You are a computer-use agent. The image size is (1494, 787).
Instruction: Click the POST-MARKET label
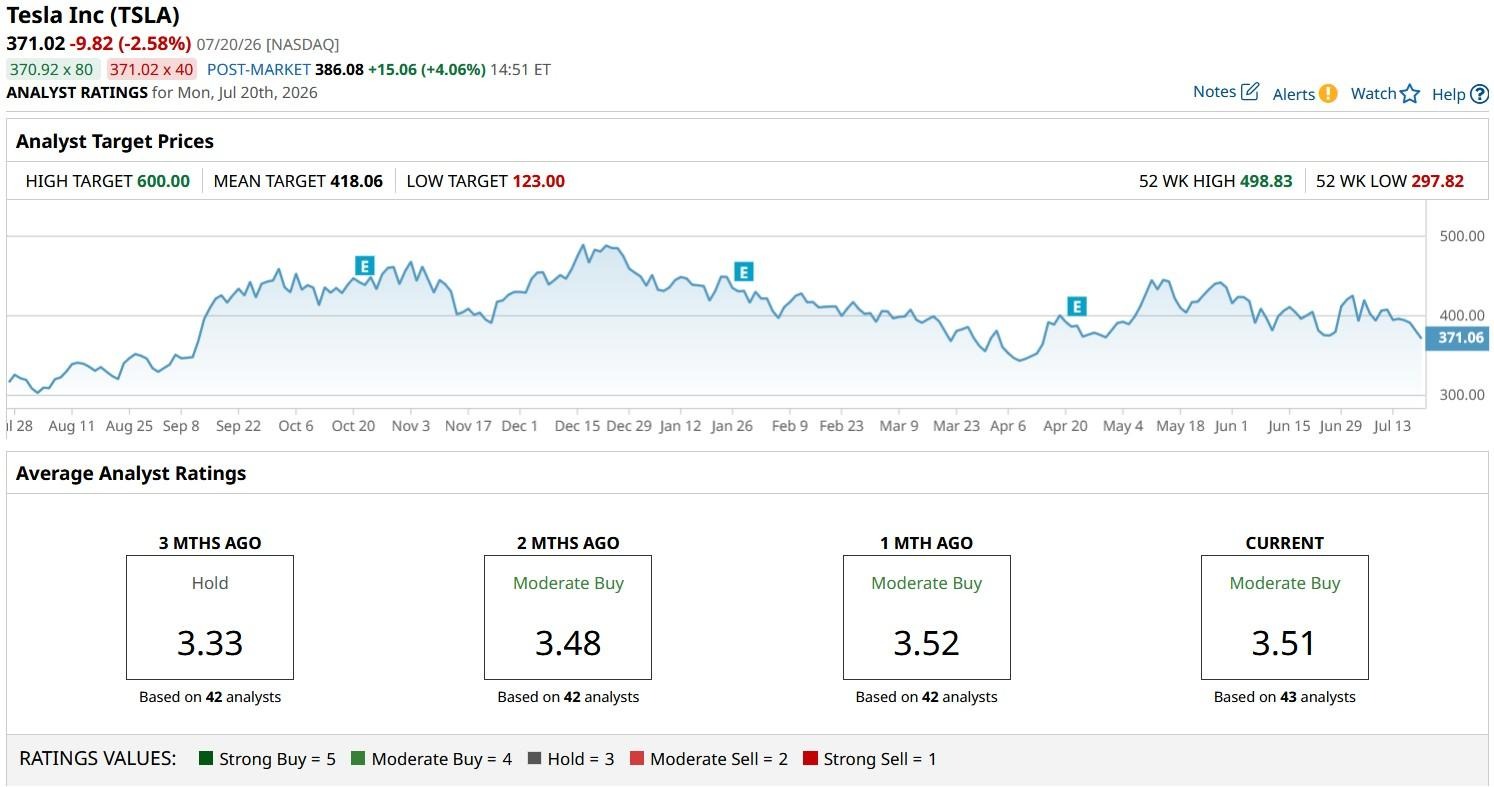(259, 70)
